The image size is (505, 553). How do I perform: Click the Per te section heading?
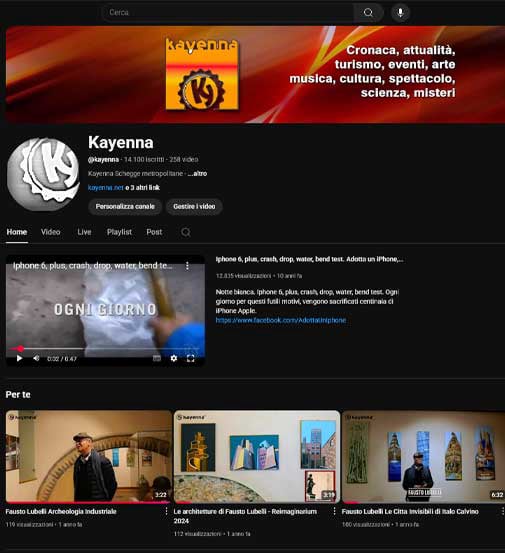[18, 395]
